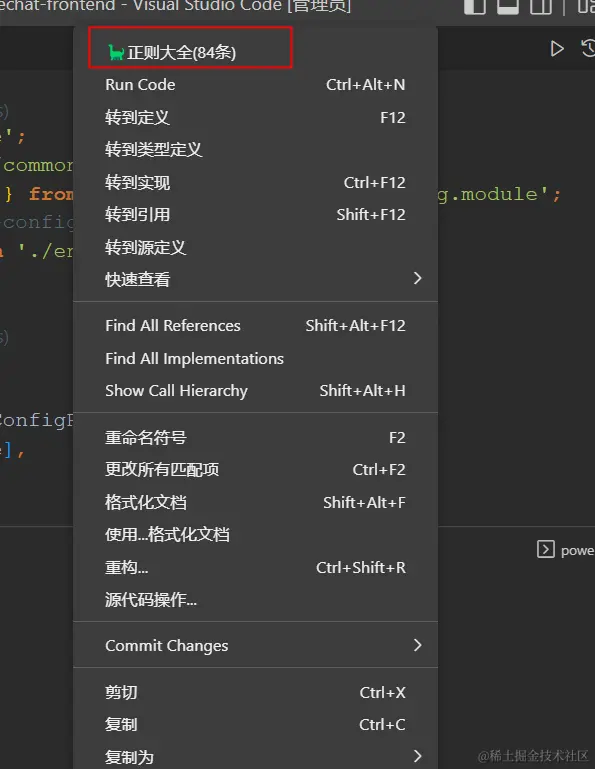The image size is (595, 769).
Task: Choose 格式化文档 menu item
Action: [x=255, y=502]
